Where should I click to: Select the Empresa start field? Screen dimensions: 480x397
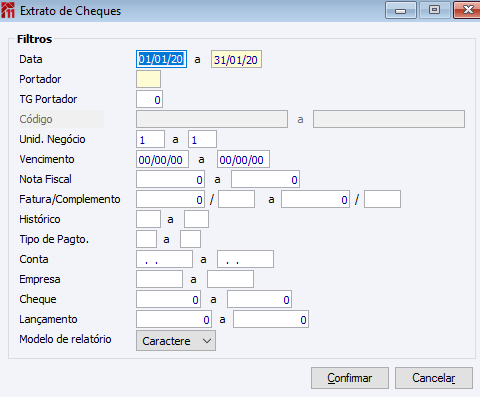click(x=159, y=279)
